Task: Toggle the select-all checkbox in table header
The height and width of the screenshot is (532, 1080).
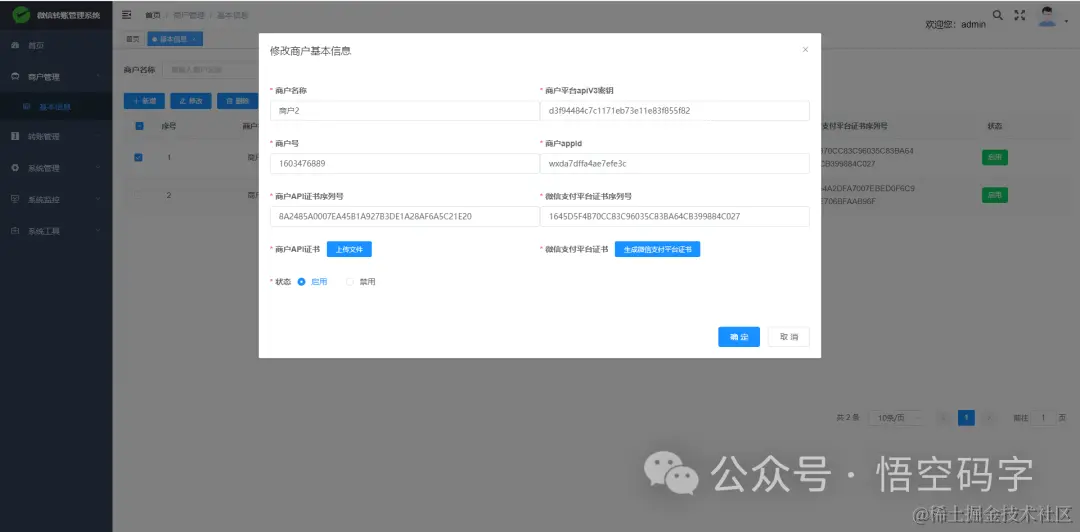Action: click(x=139, y=126)
